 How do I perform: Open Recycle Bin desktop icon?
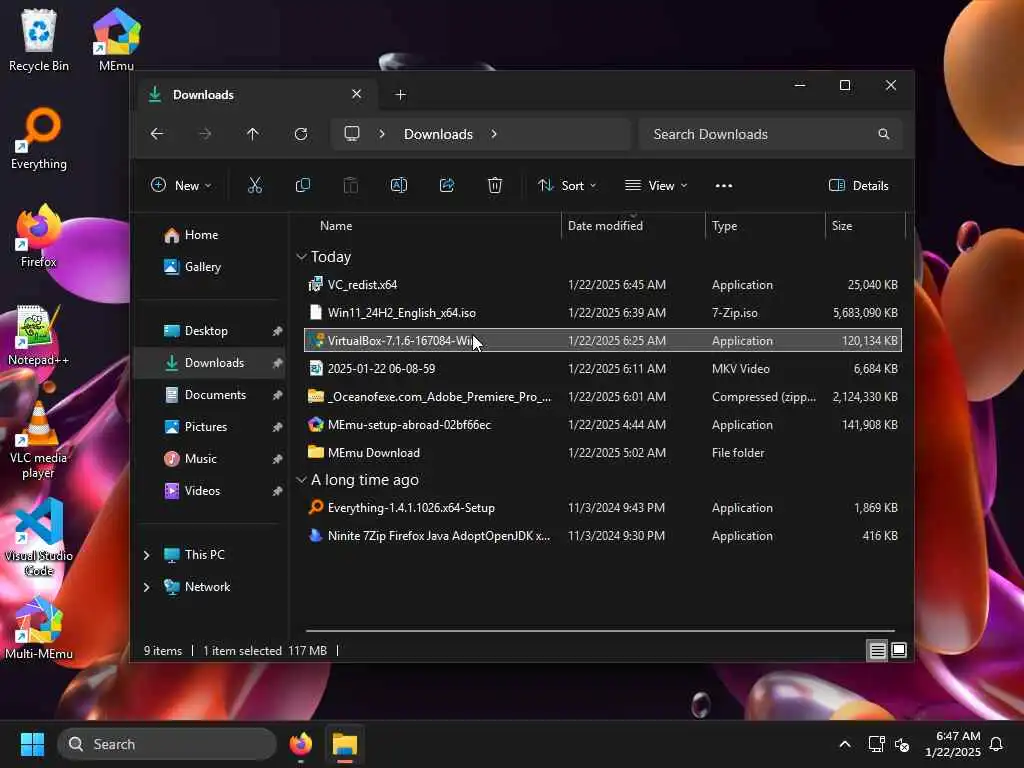[39, 40]
